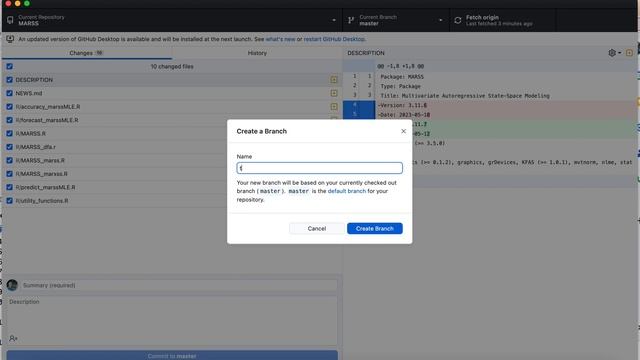The height and width of the screenshot is (360, 640).
Task: Select removed diff line 5 gutter
Action: click(359, 115)
